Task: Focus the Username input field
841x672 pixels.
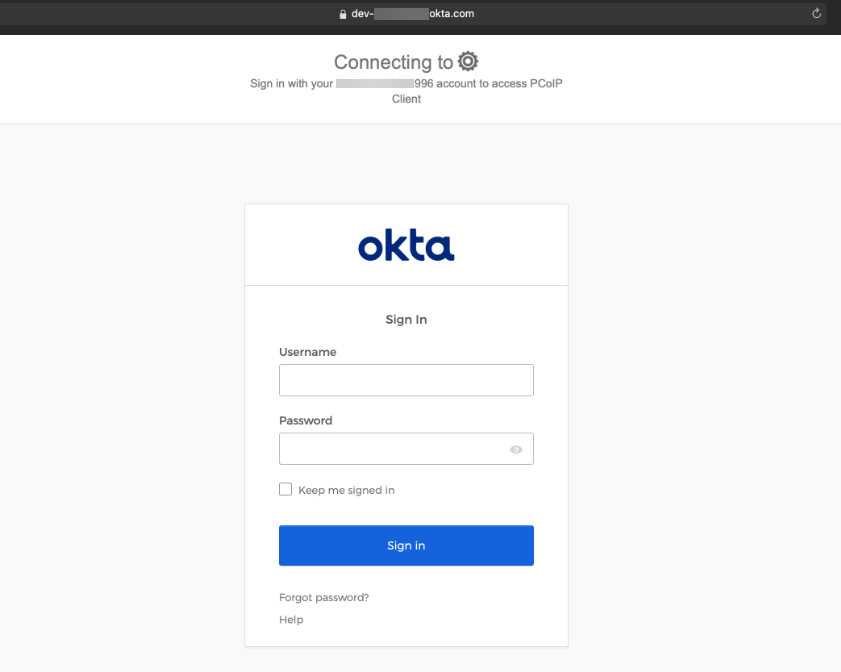Action: pos(406,380)
